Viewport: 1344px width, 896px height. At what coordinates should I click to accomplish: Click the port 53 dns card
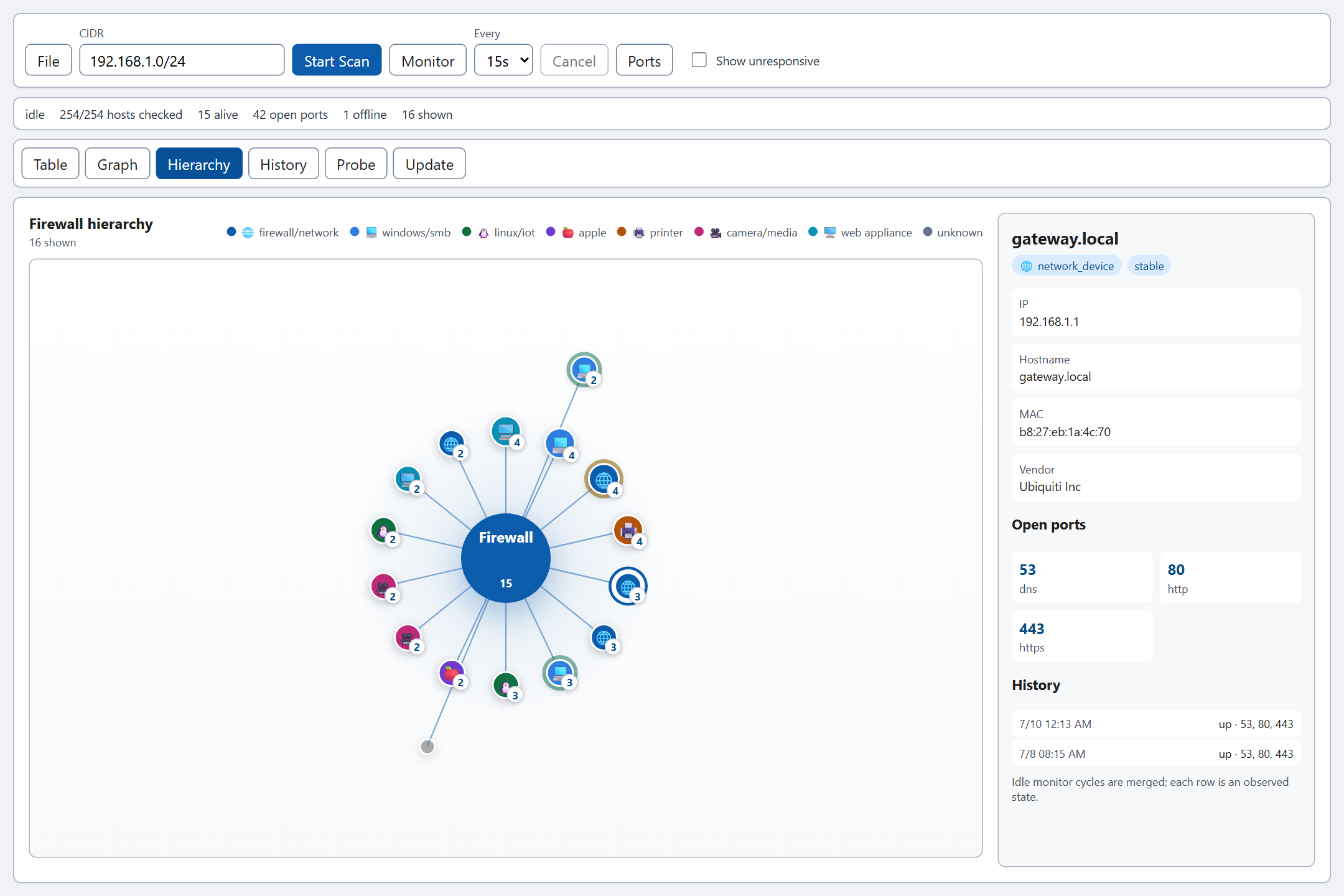tap(1082, 577)
